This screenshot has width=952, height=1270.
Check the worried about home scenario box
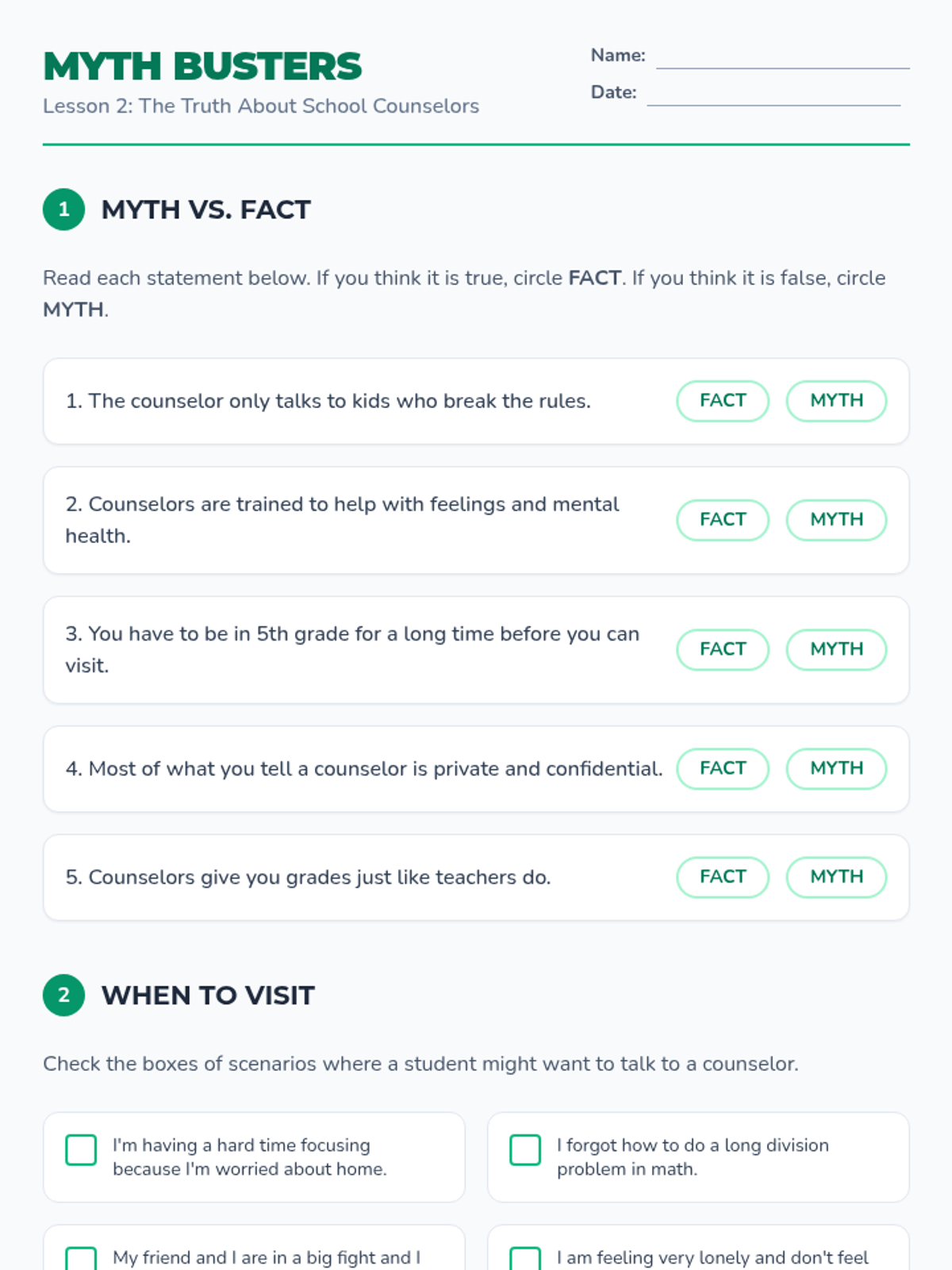[x=81, y=1149]
